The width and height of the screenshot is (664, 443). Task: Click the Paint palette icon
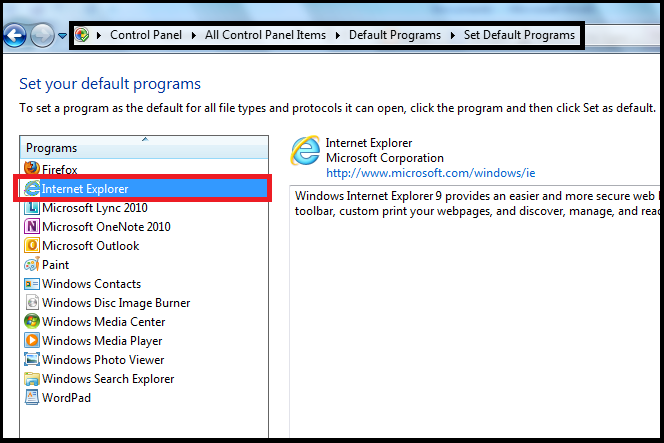pyautogui.click(x=32, y=265)
